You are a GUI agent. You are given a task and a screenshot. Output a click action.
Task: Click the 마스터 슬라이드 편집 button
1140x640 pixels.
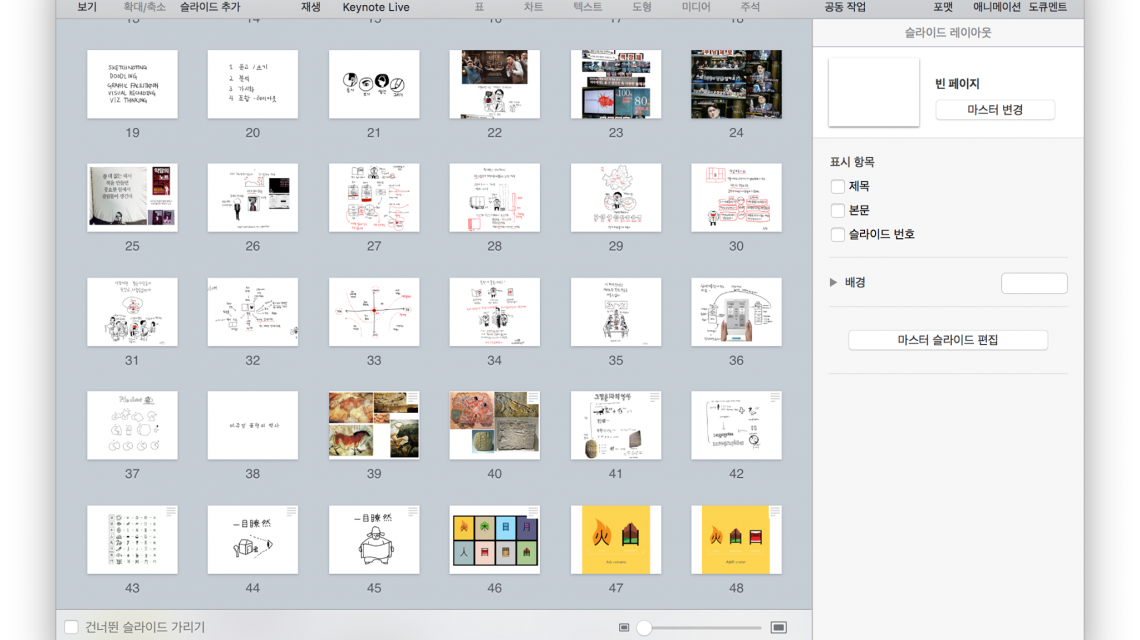click(x=947, y=340)
